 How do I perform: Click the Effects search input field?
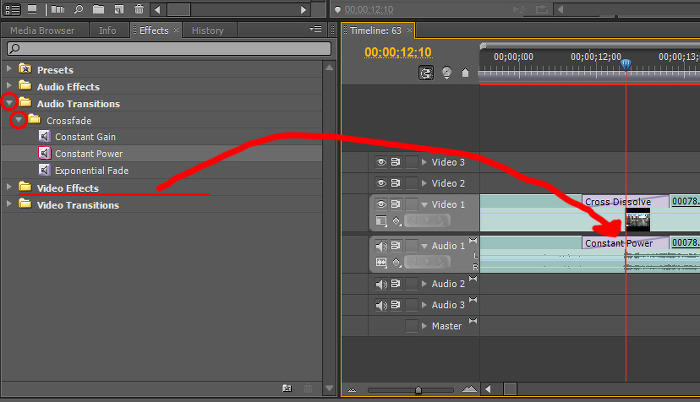tap(169, 48)
